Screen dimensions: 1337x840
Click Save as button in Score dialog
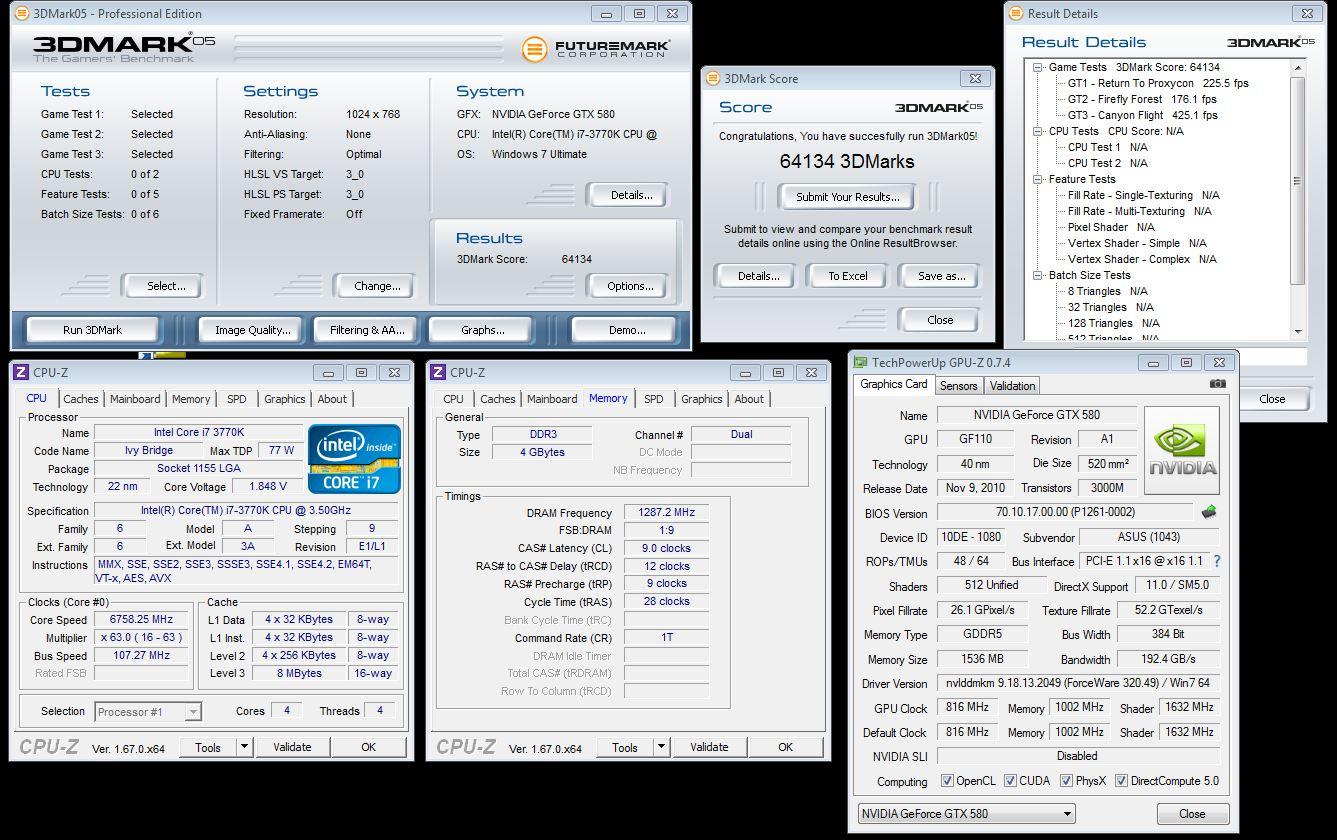click(941, 276)
